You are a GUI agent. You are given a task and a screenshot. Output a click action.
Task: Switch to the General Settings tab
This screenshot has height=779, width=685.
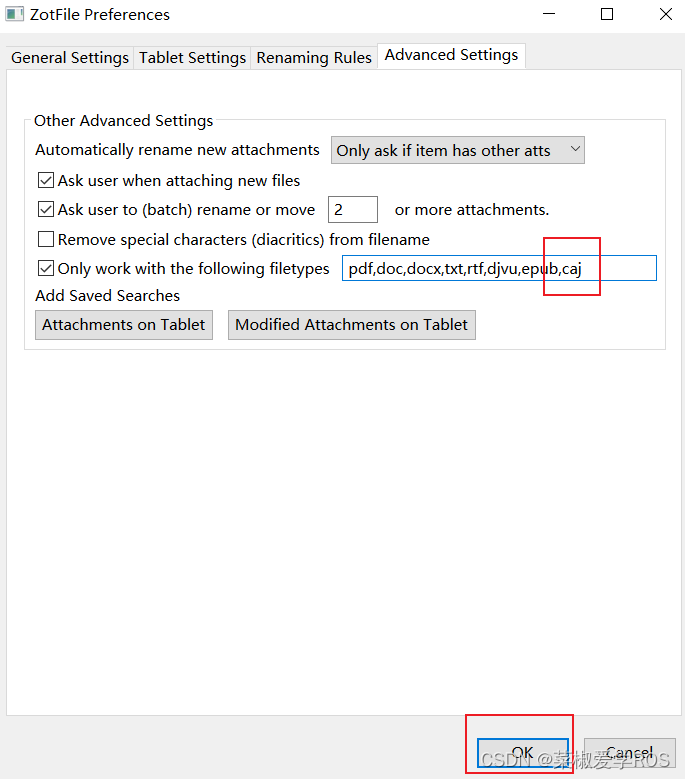click(x=70, y=58)
